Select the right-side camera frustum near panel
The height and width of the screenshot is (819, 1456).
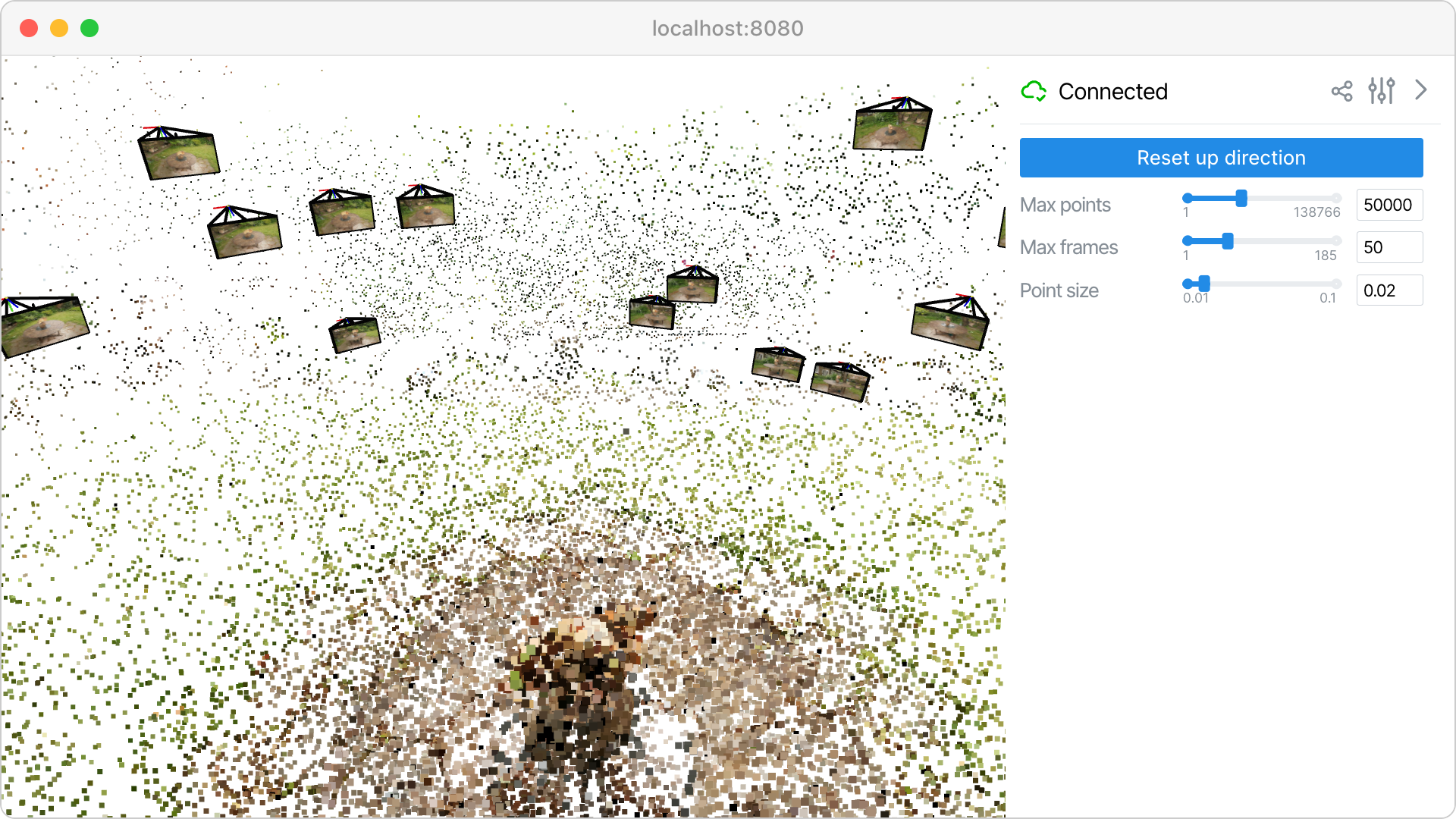coord(951,322)
